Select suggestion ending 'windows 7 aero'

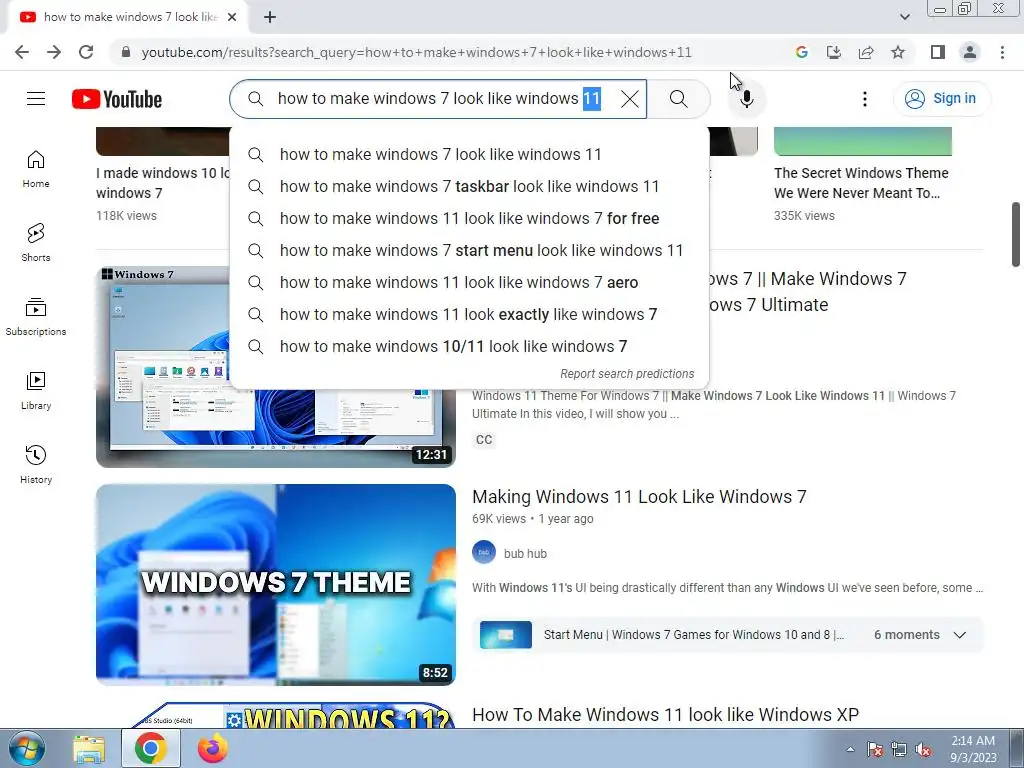(x=469, y=282)
